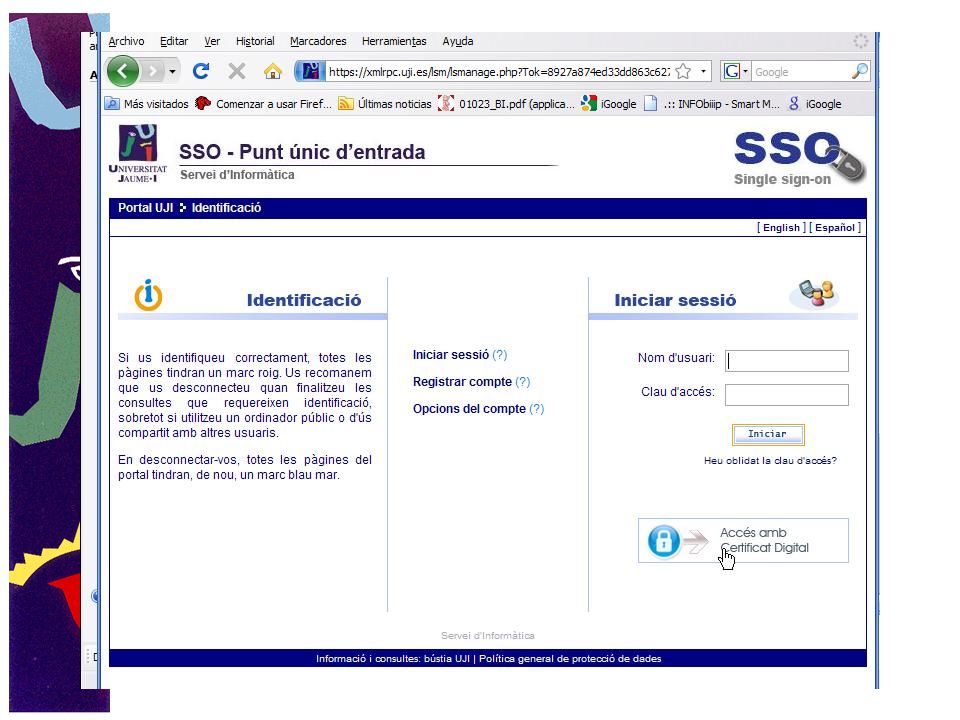
Task: Switch language to Español
Action: 834,227
